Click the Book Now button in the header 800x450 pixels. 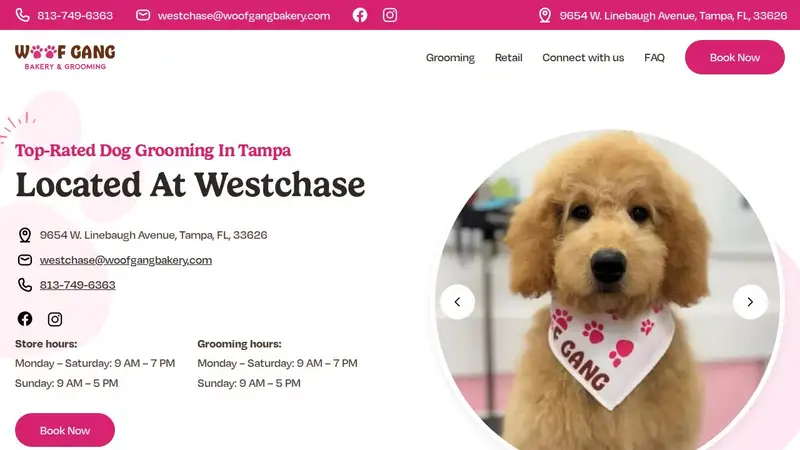[x=735, y=57]
